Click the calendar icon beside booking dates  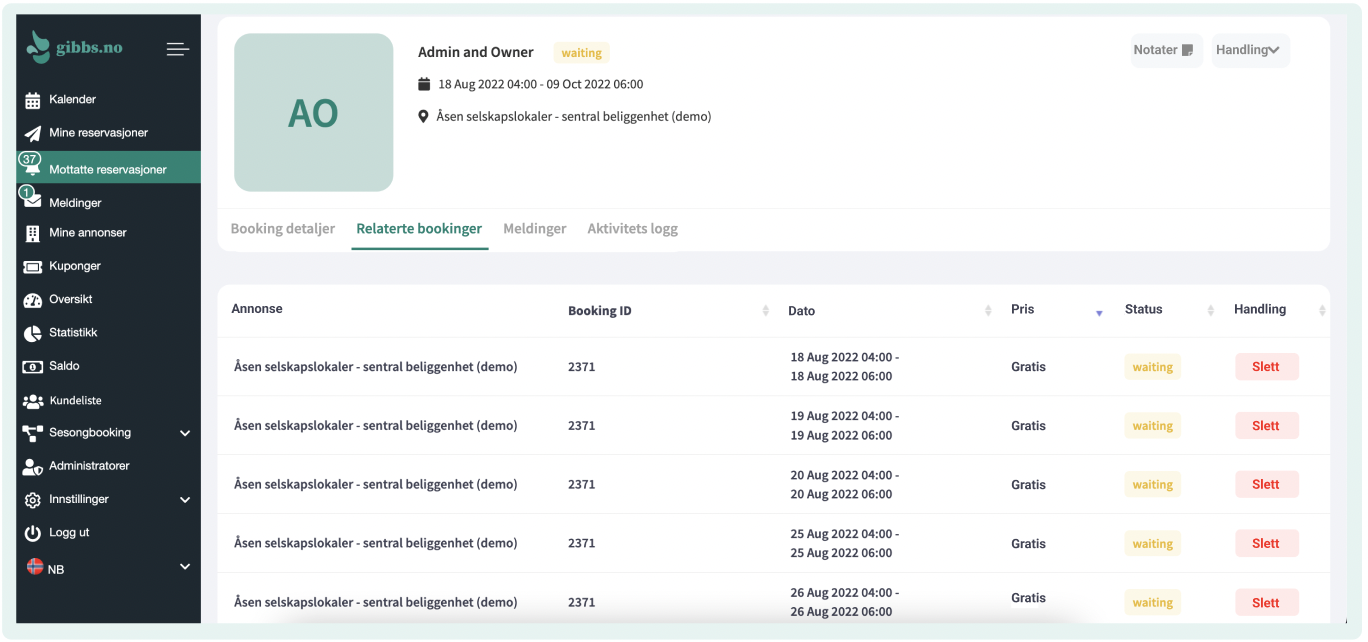[424, 84]
